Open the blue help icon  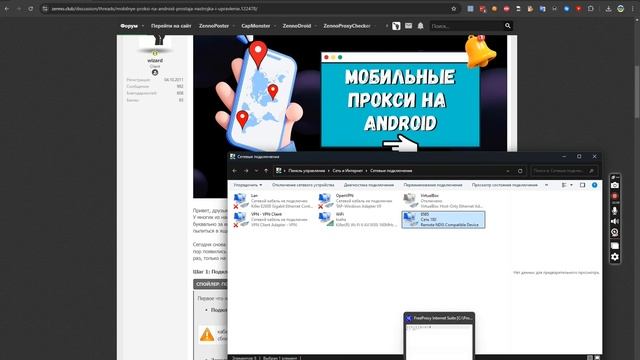tap(595, 185)
